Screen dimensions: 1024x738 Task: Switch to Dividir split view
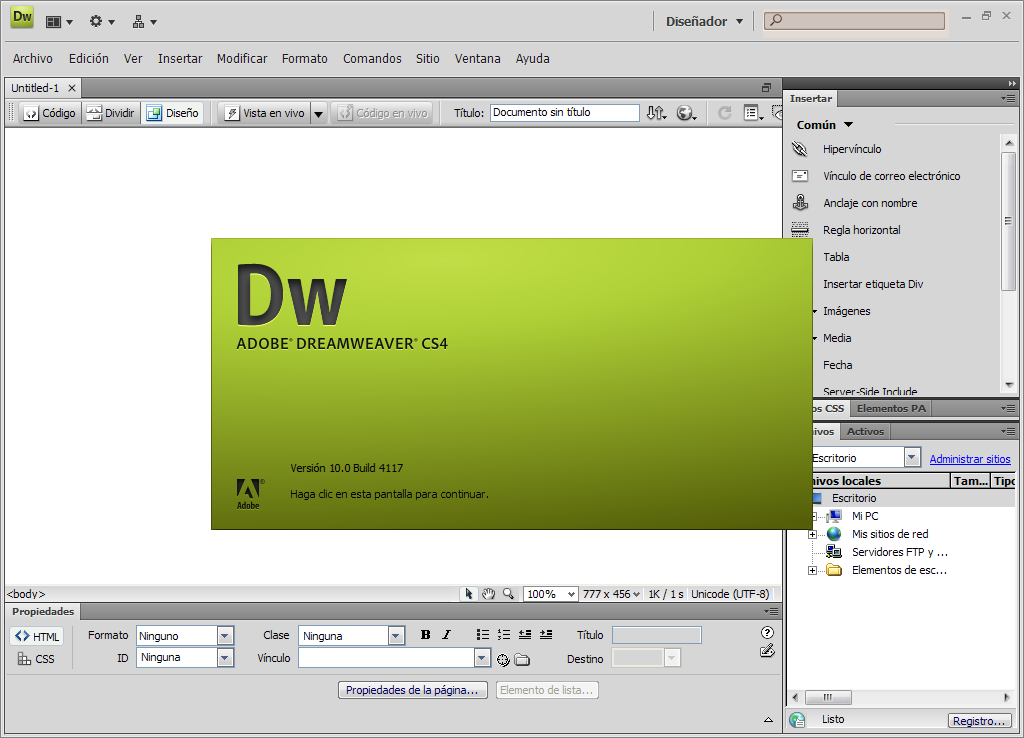click(110, 113)
